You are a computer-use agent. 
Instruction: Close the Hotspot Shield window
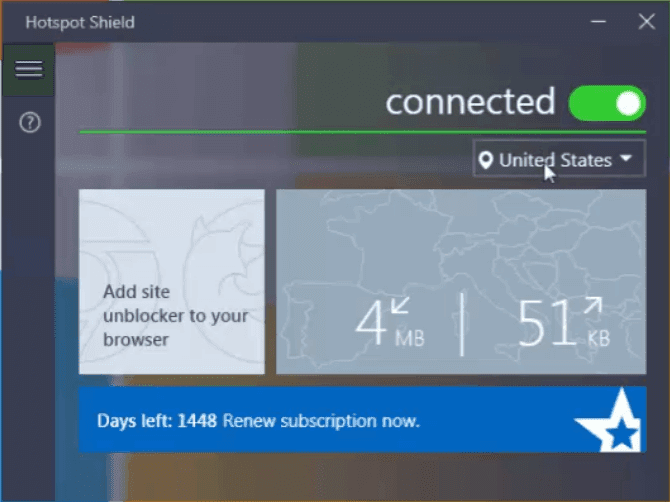(646, 21)
